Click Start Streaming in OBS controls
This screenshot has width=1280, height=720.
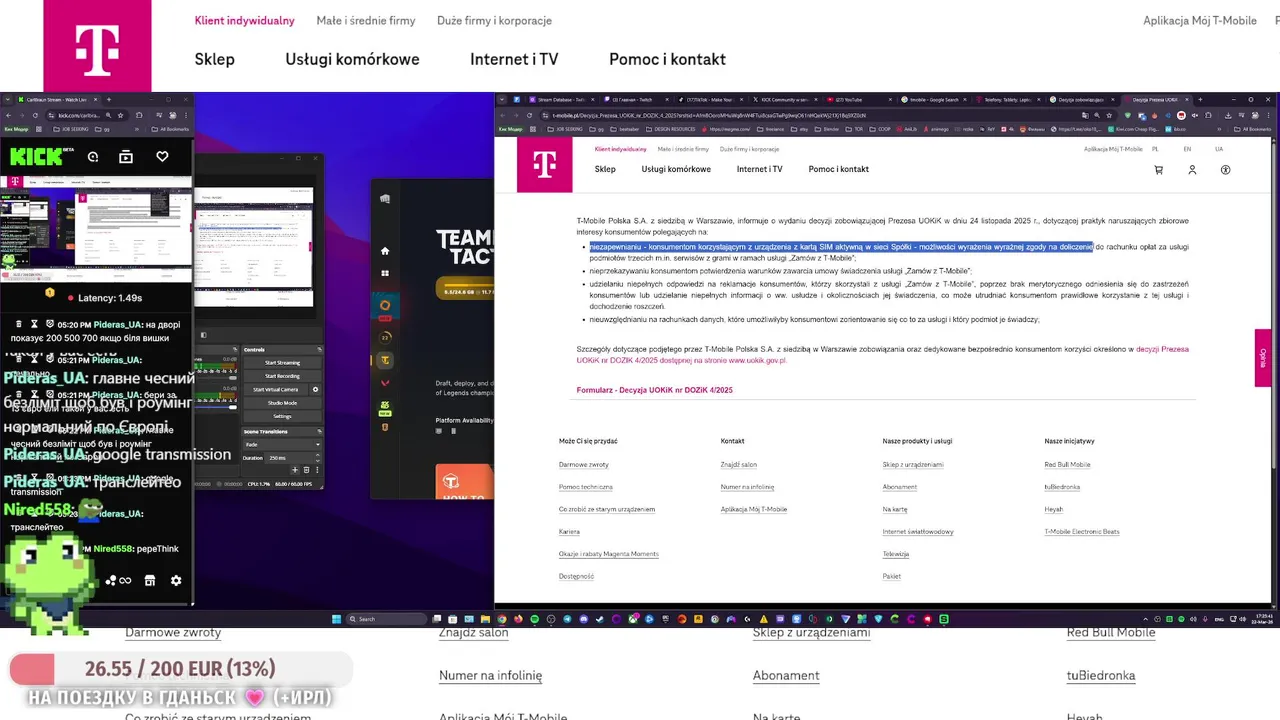coord(283,363)
